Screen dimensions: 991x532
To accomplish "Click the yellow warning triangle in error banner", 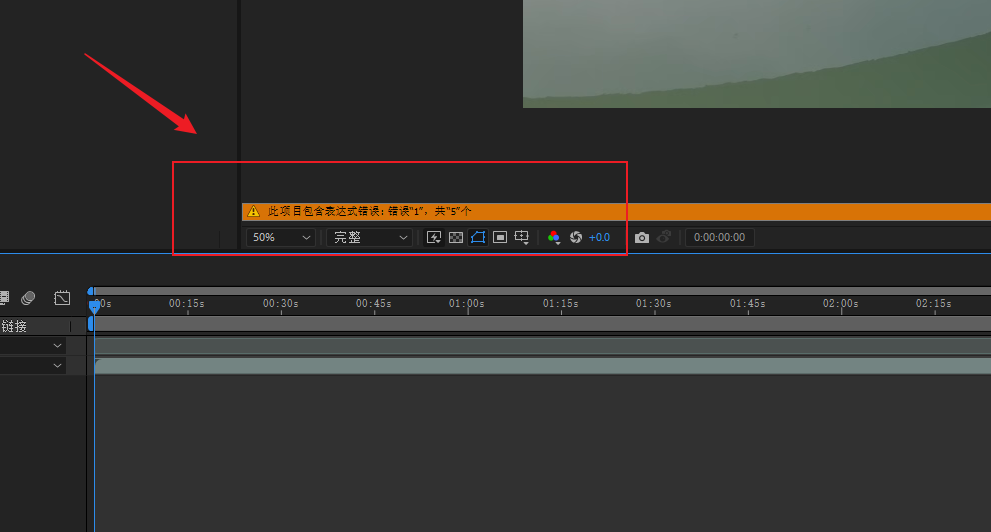I will tap(253, 211).
